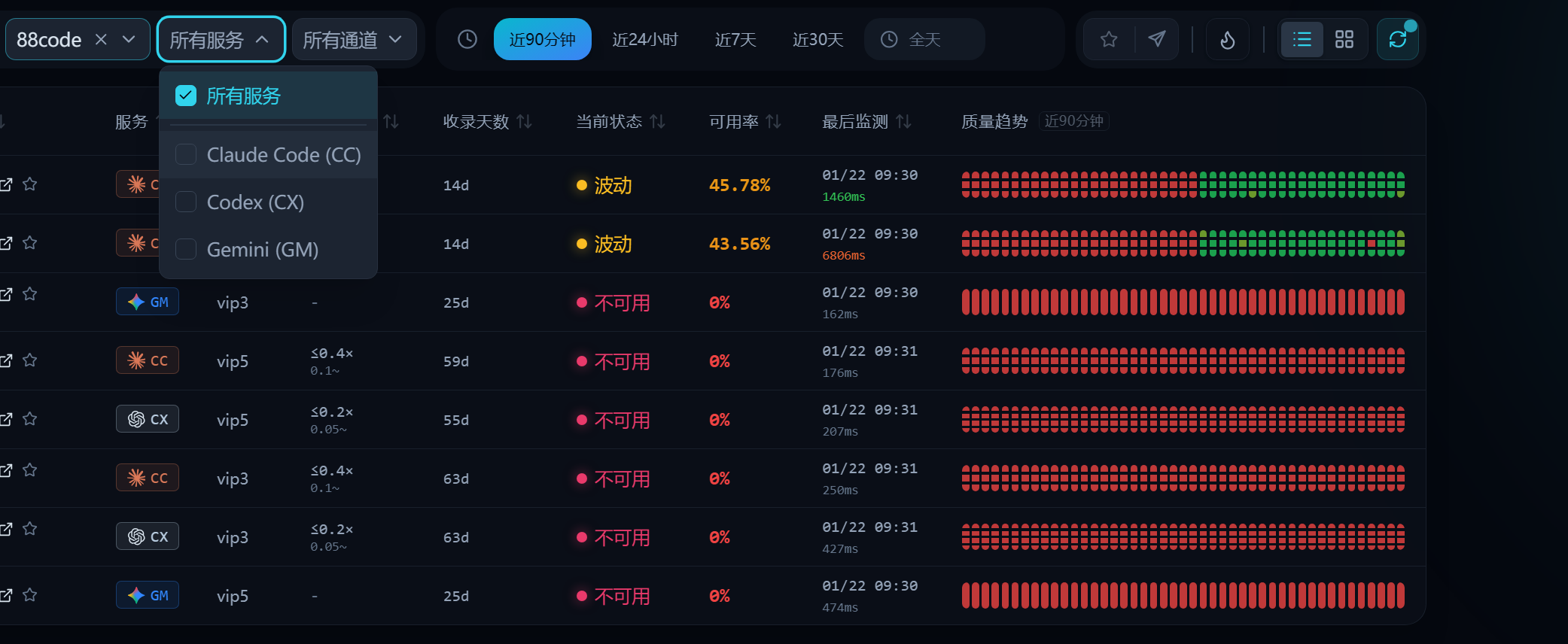Click the GM badge in vip5 row
Image resolution: width=1568 pixels, height=644 pixels.
[x=148, y=595]
